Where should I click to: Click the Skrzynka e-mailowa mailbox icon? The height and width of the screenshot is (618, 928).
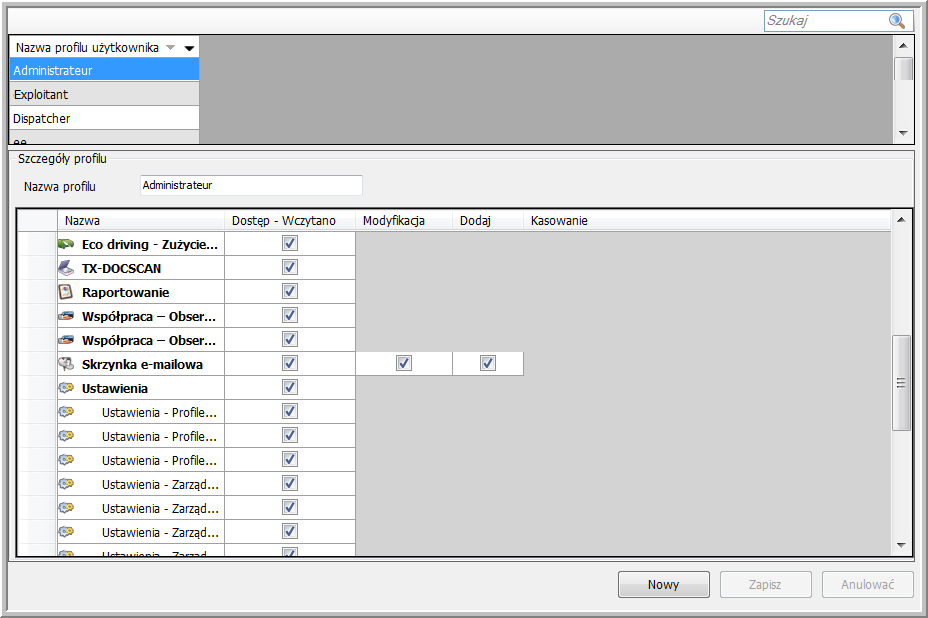click(x=67, y=364)
